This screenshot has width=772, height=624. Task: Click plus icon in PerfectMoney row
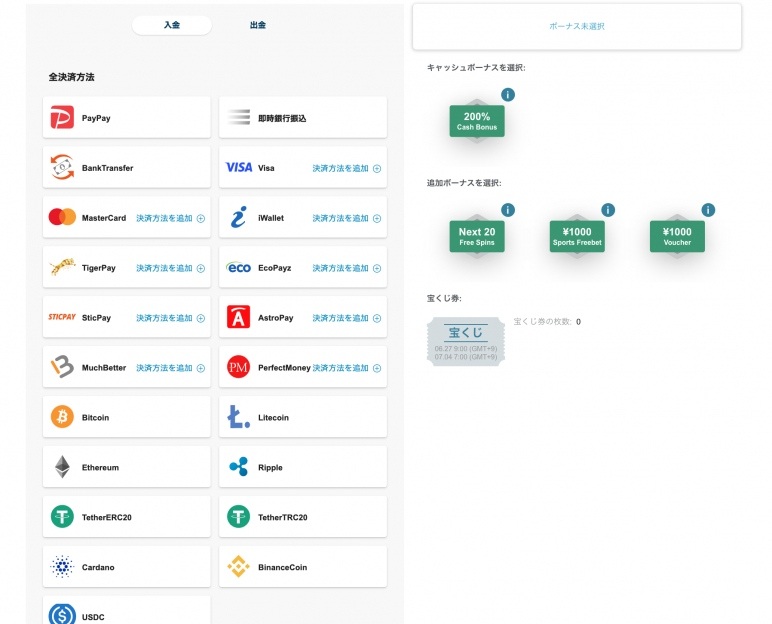pyautogui.click(x=377, y=368)
